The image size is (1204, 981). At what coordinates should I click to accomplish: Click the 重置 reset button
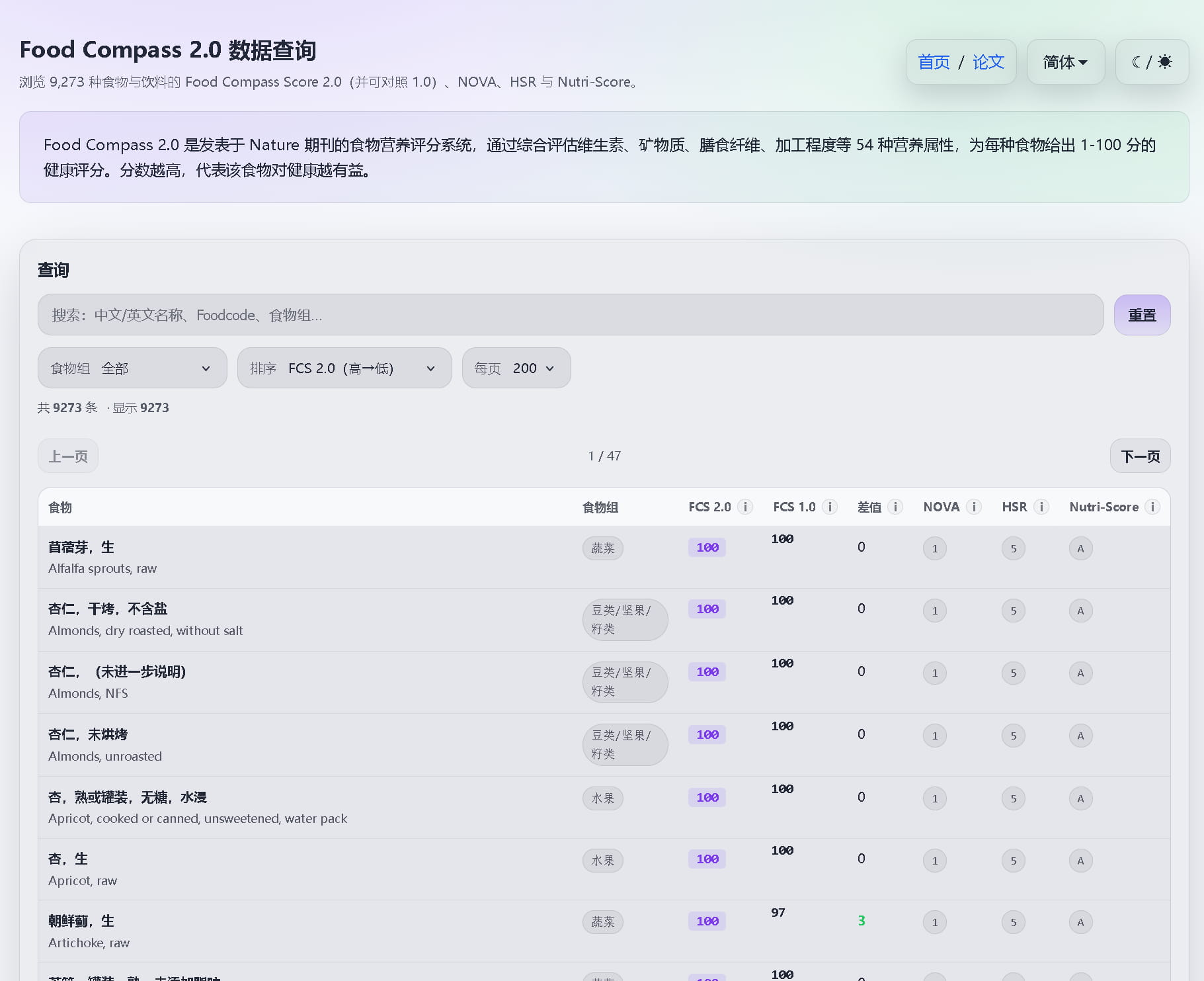point(1142,315)
